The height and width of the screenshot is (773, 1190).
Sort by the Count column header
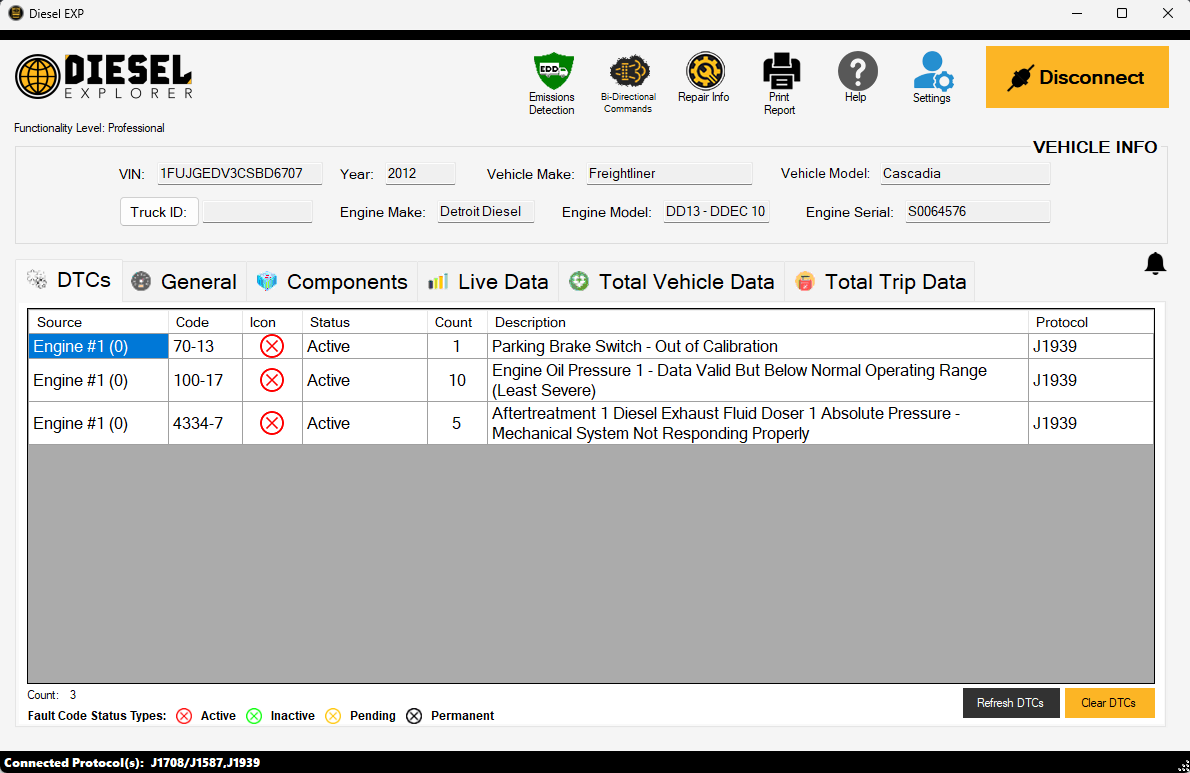(457, 322)
